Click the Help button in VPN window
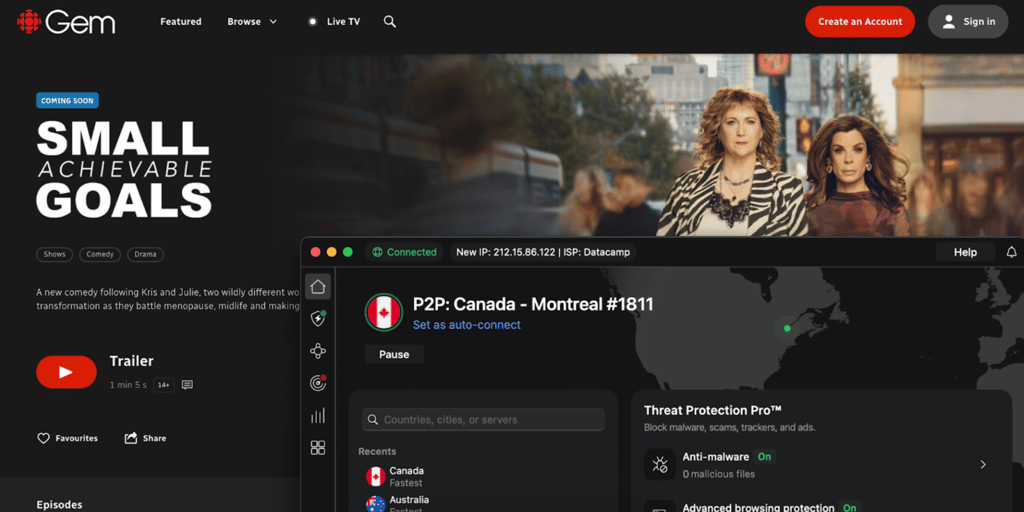This screenshot has width=1024, height=512. [965, 252]
